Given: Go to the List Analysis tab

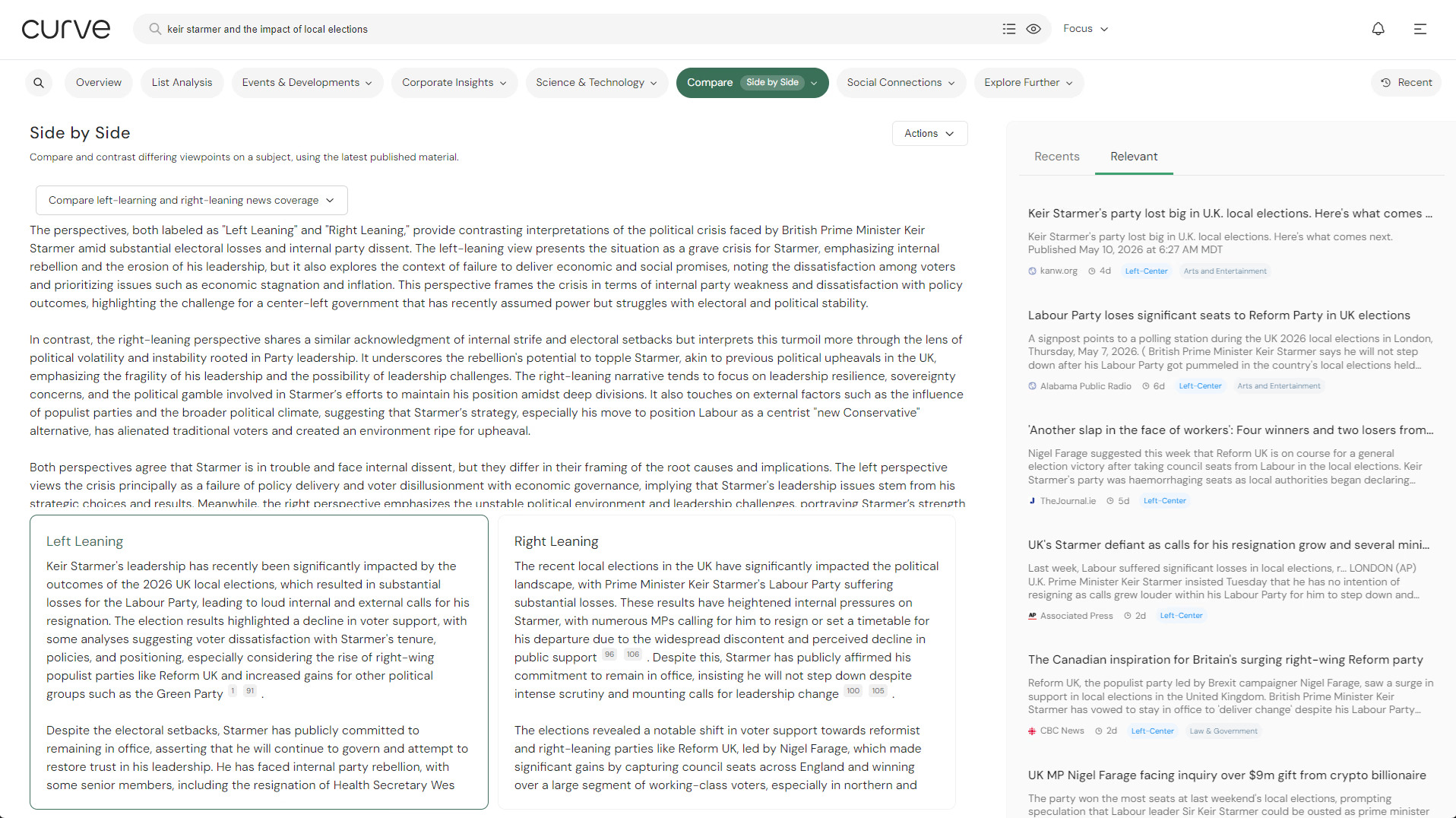Looking at the screenshot, I should pyautogui.click(x=182, y=83).
